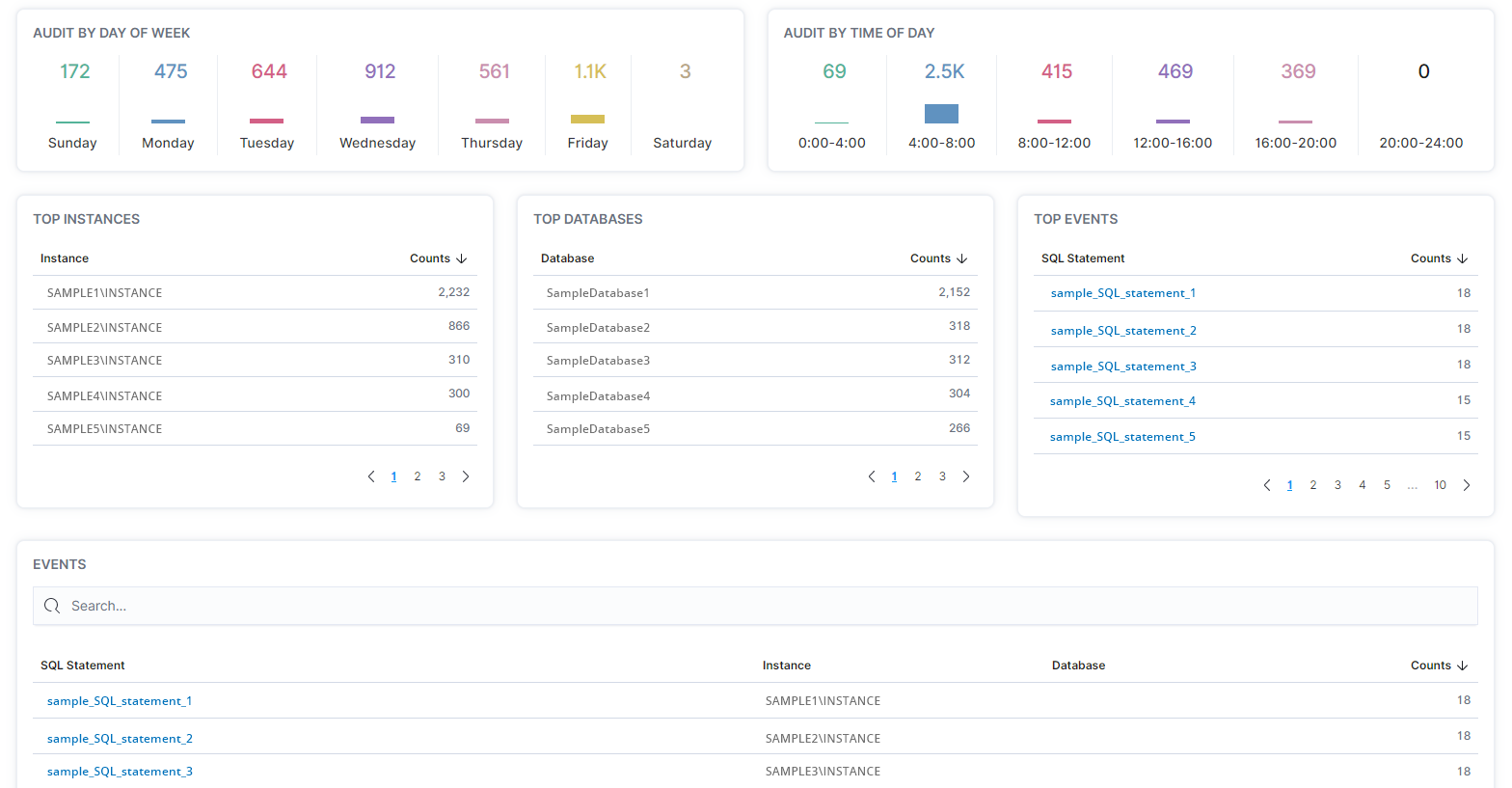Go to next page in Top Databases
Image resolution: width=1512 pixels, height=788 pixels.
(x=966, y=476)
